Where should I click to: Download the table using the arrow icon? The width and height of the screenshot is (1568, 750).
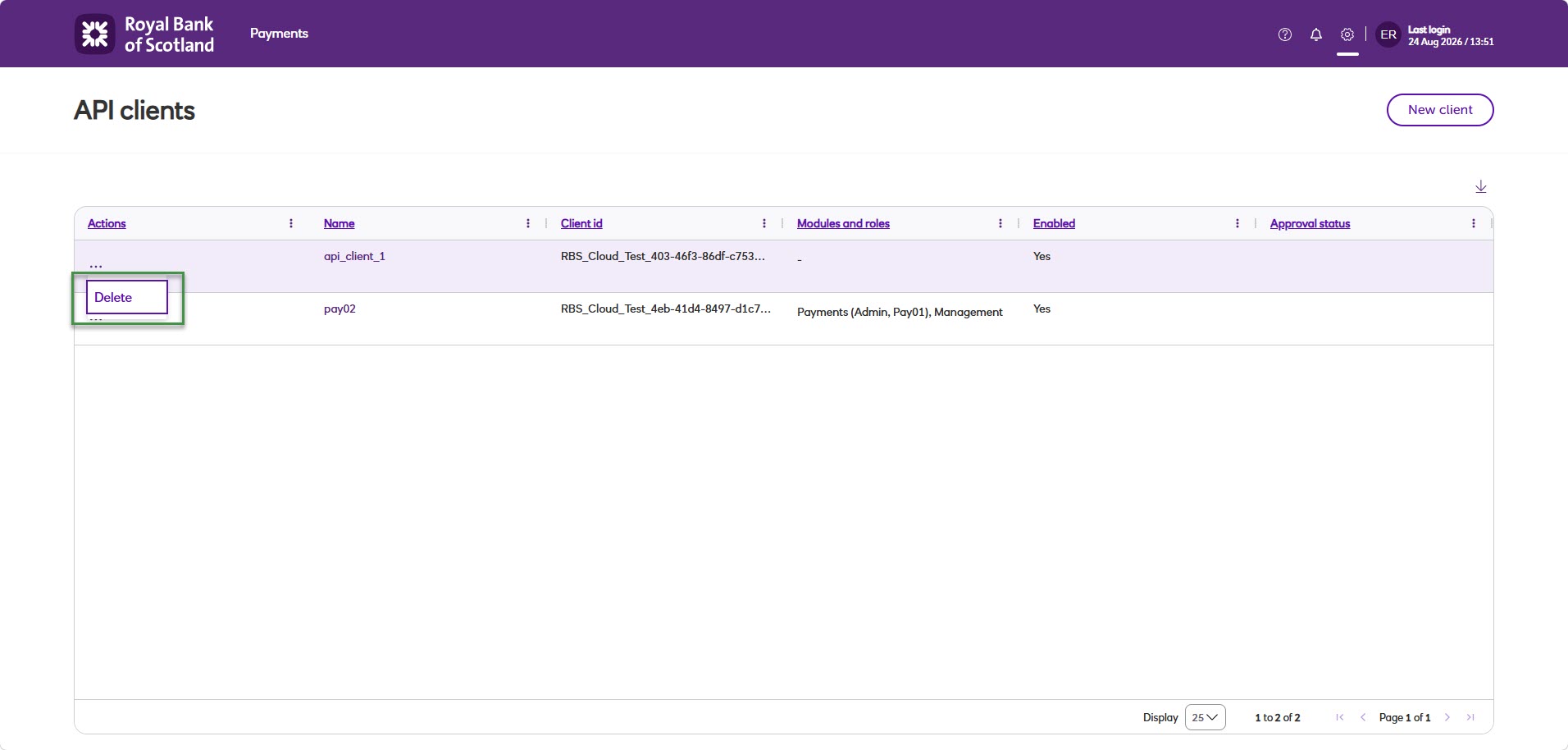tap(1481, 187)
